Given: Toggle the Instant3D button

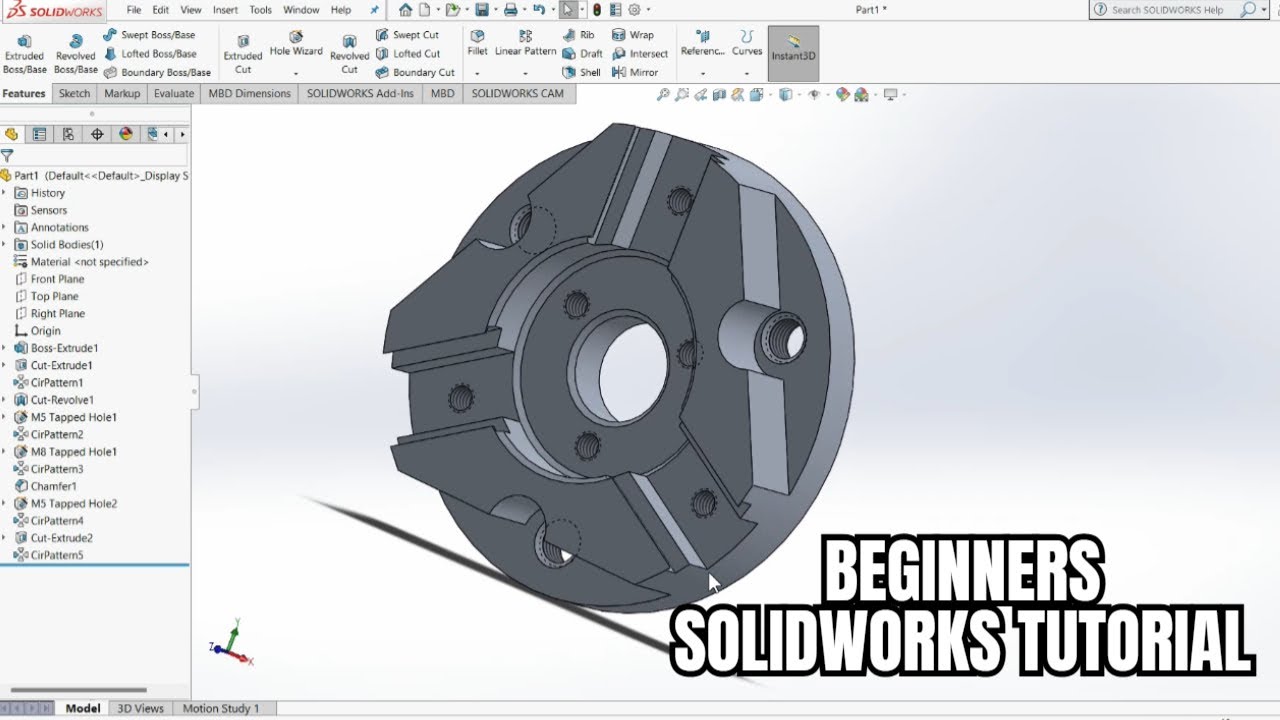Looking at the screenshot, I should 794,52.
